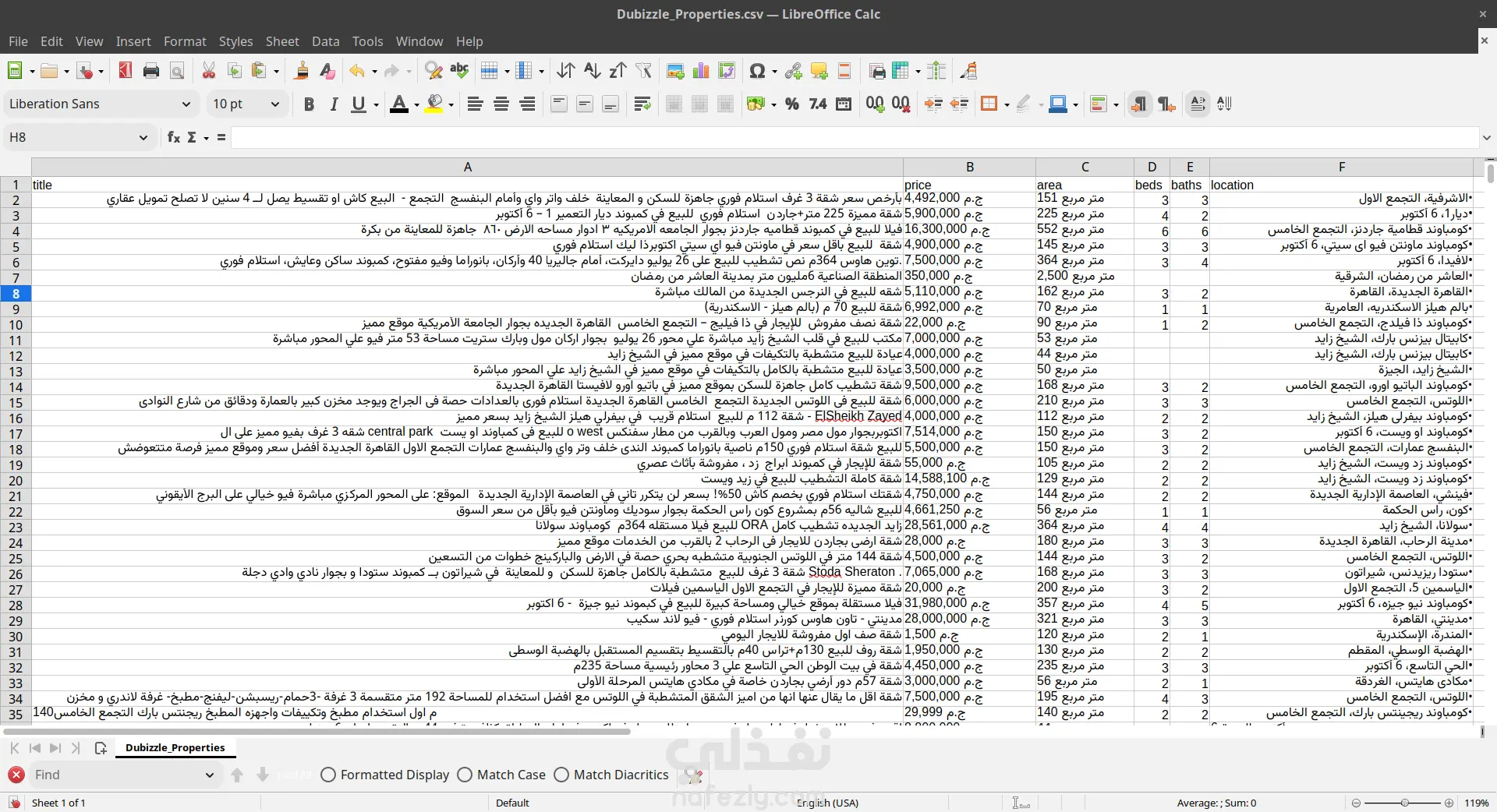Insert a chart
The height and width of the screenshot is (812, 1497).
(701, 71)
